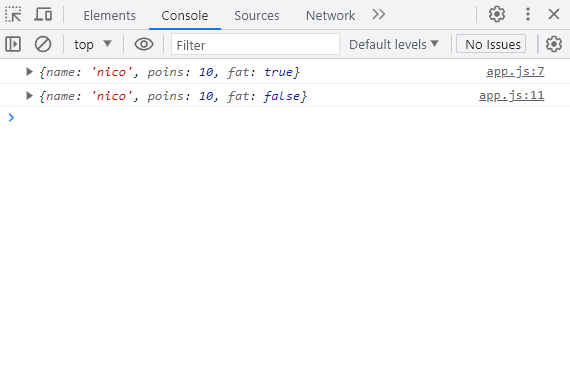Create a live expression with eye icon
The height and width of the screenshot is (366, 570).
click(x=144, y=44)
